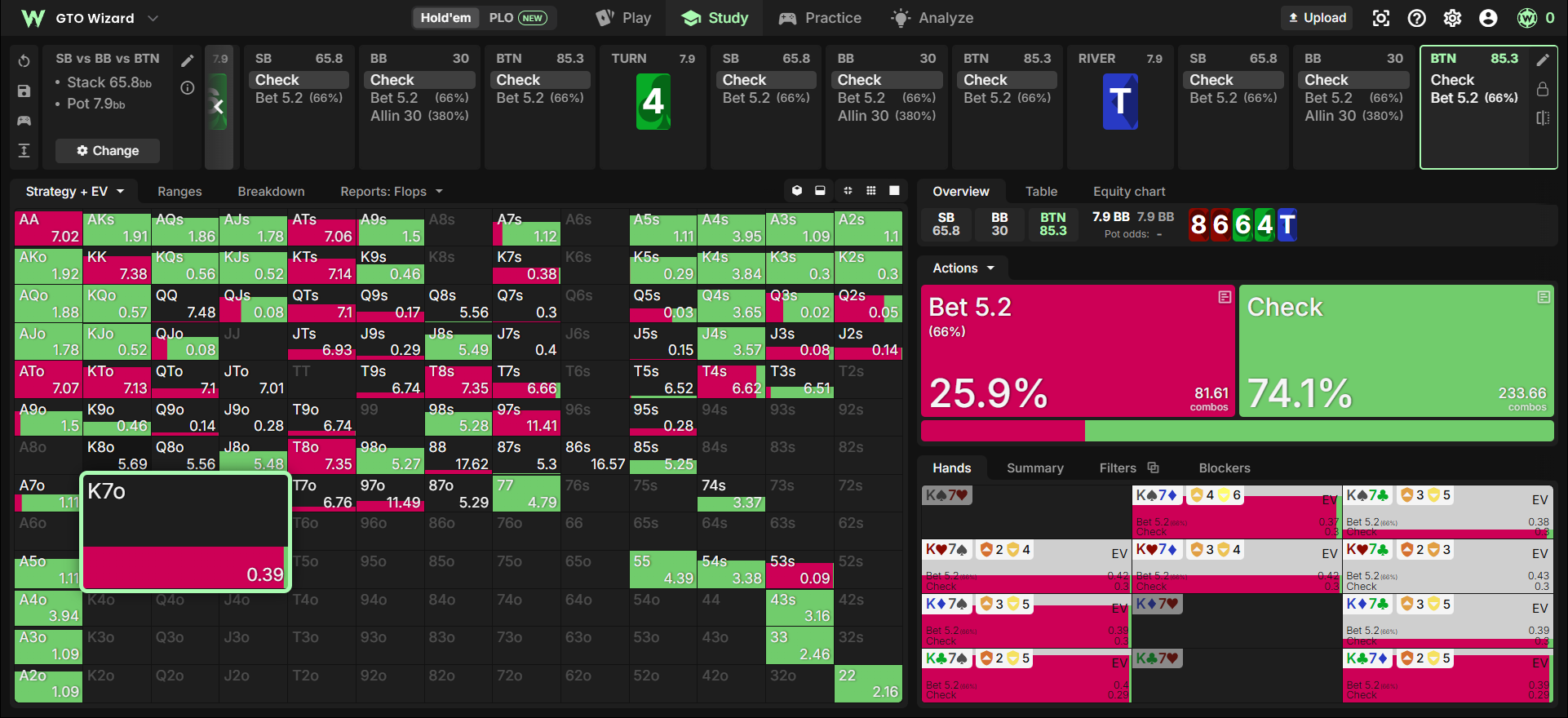This screenshot has width=1568, height=718.
Task: Open the user account profile icon
Action: click(x=1488, y=18)
